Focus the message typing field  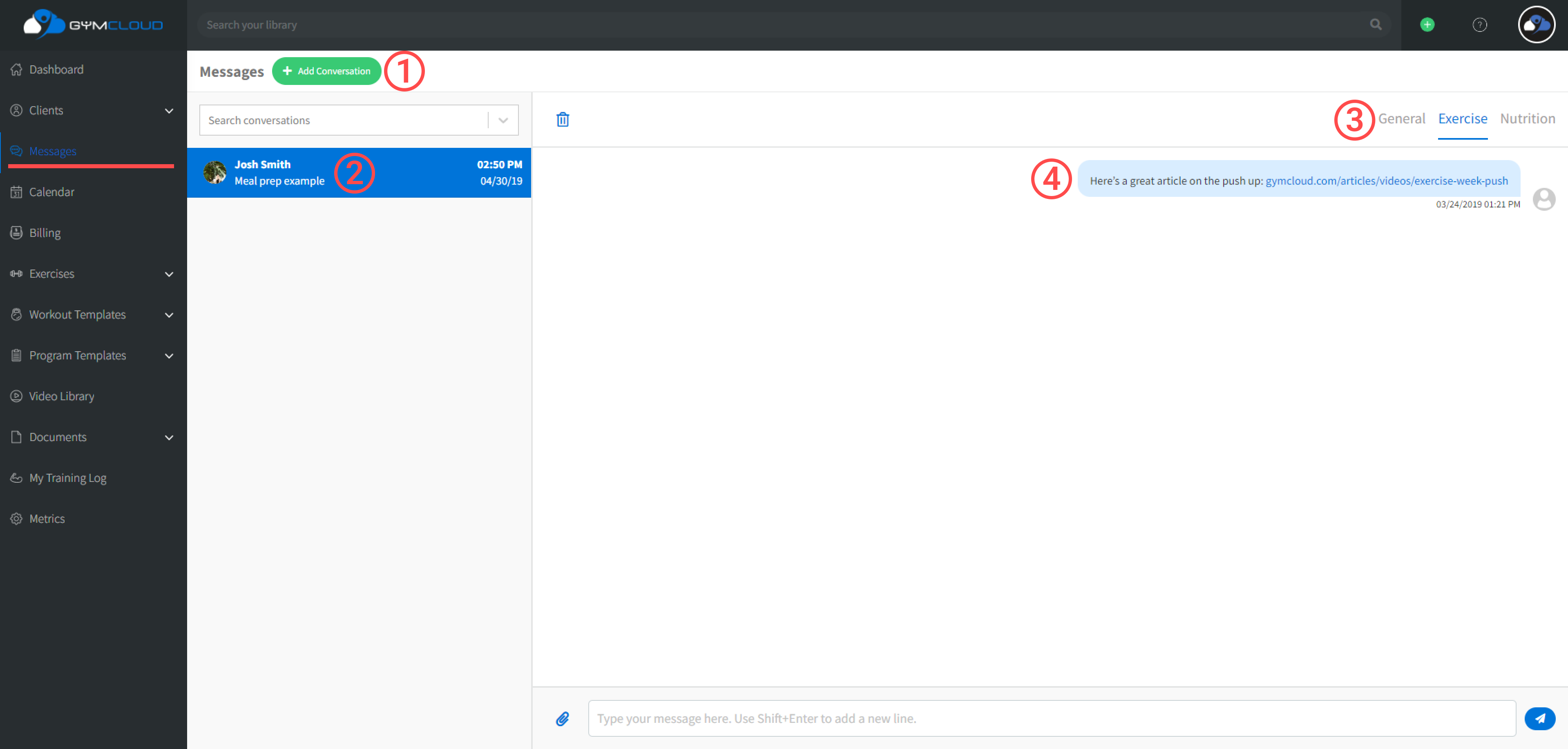click(x=1051, y=719)
